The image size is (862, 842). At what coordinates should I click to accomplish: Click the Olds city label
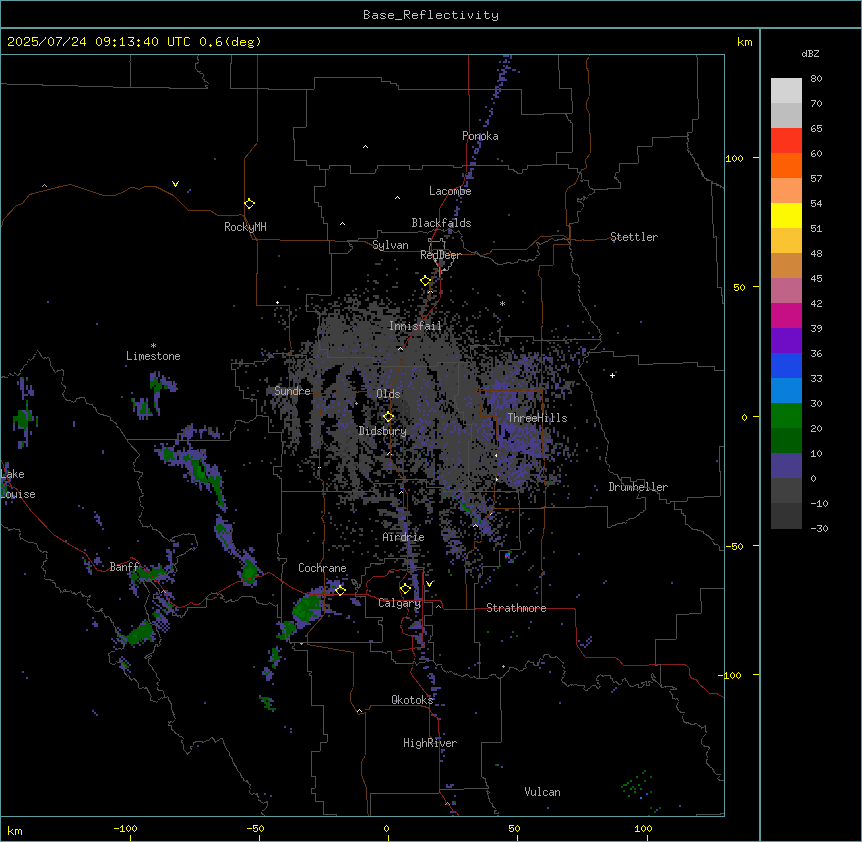coord(388,394)
